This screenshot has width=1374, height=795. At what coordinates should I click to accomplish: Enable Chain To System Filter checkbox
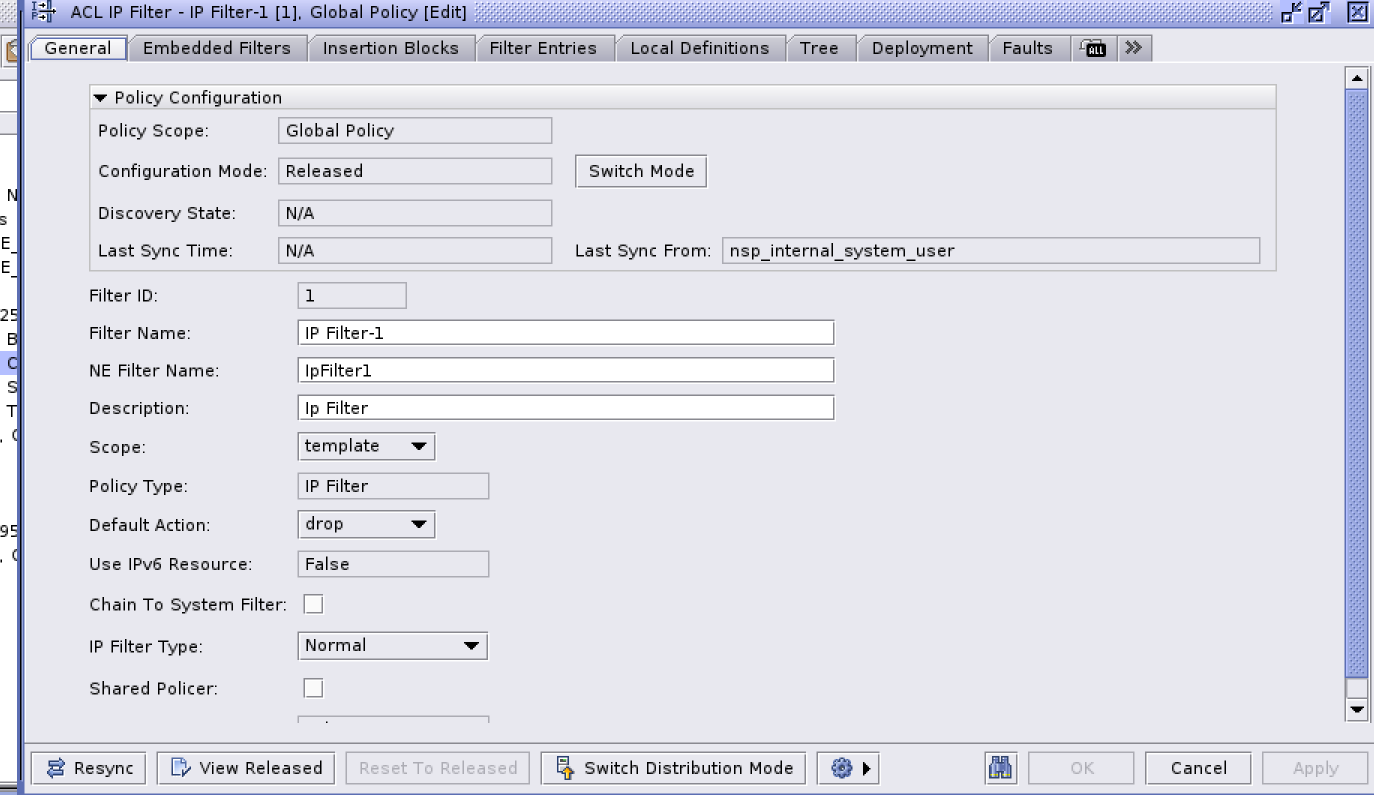[x=313, y=604]
